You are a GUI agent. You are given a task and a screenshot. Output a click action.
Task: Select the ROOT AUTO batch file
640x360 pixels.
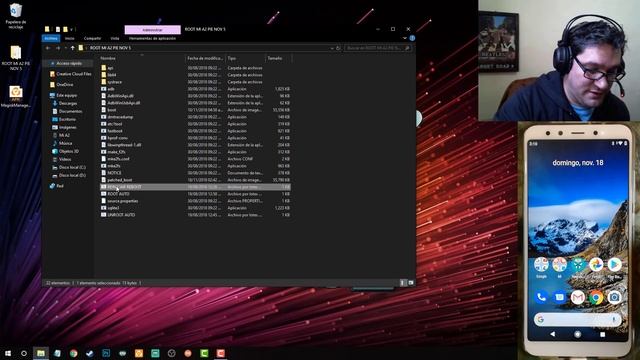(x=196, y=194)
